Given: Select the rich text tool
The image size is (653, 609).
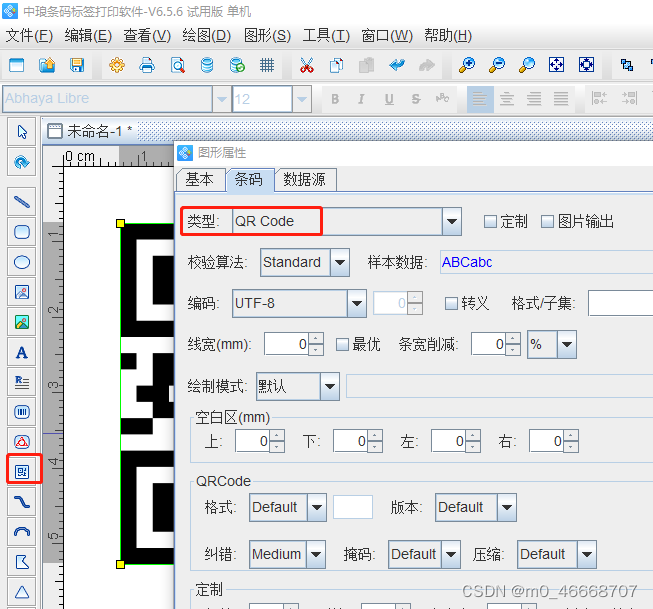Looking at the screenshot, I should (x=22, y=382).
